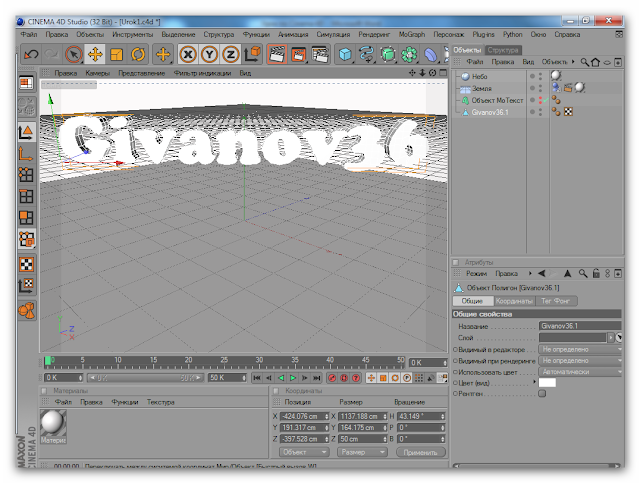Image resolution: width=640 pixels, height=483 pixels.
Task: Open Render Settings icon
Action: [x=320, y=54]
